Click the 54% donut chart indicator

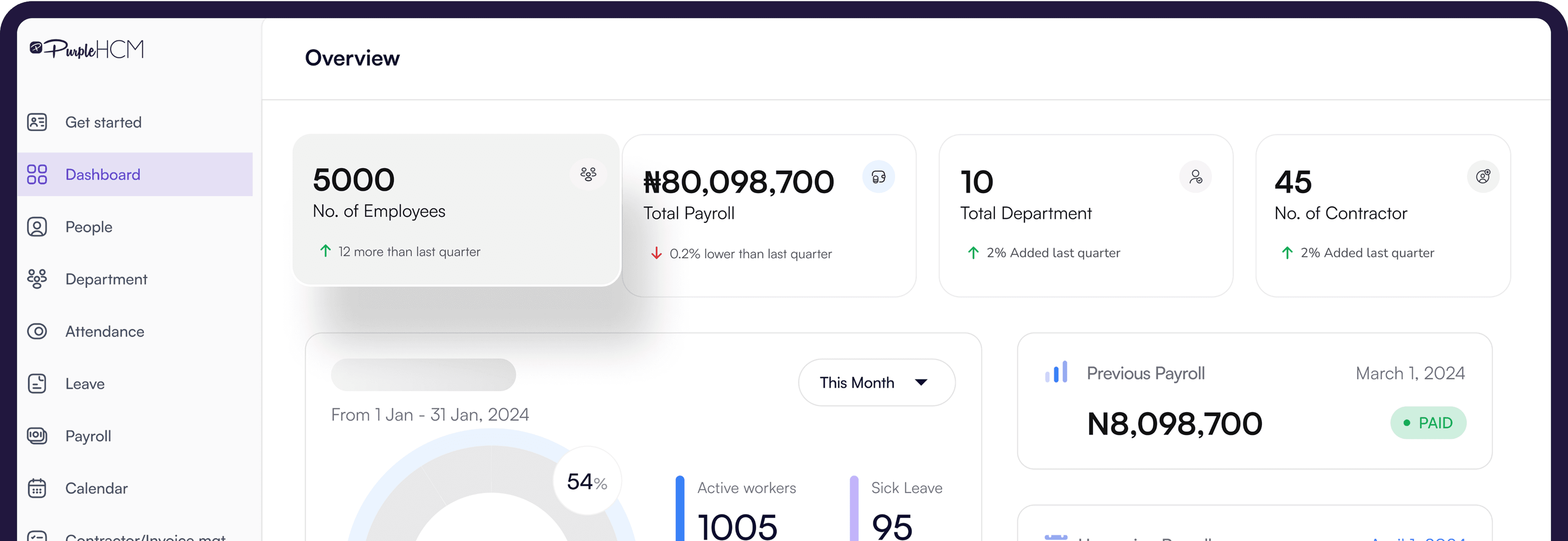pyautogui.click(x=587, y=481)
